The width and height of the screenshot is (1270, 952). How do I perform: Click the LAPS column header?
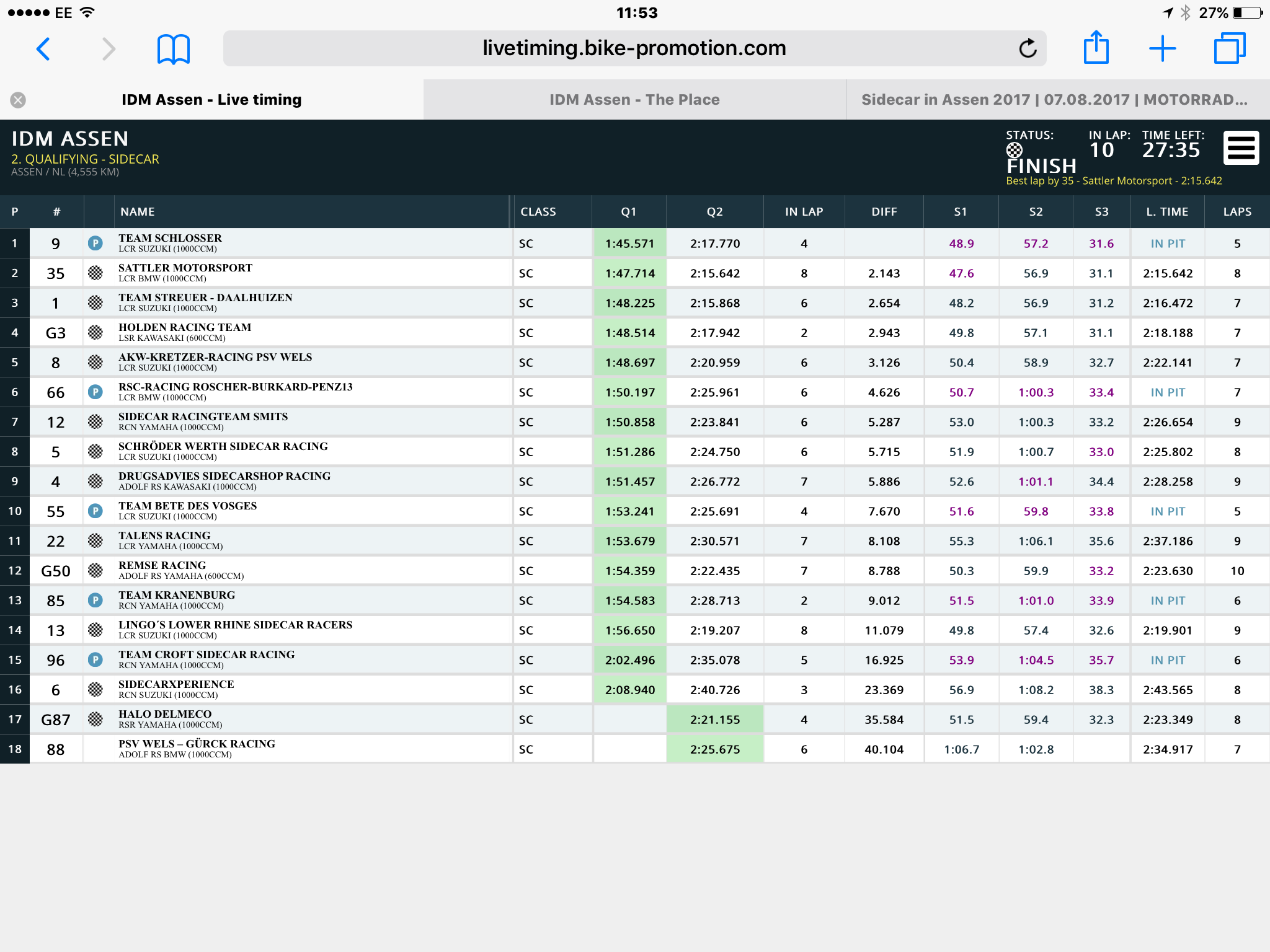[1237, 212]
